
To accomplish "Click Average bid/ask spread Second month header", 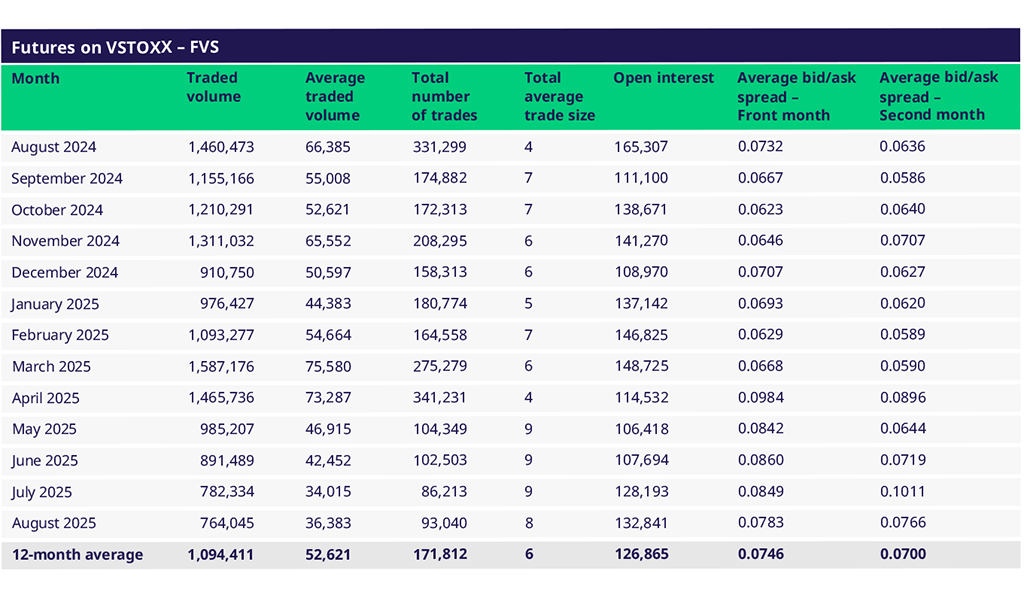I will pos(938,96).
